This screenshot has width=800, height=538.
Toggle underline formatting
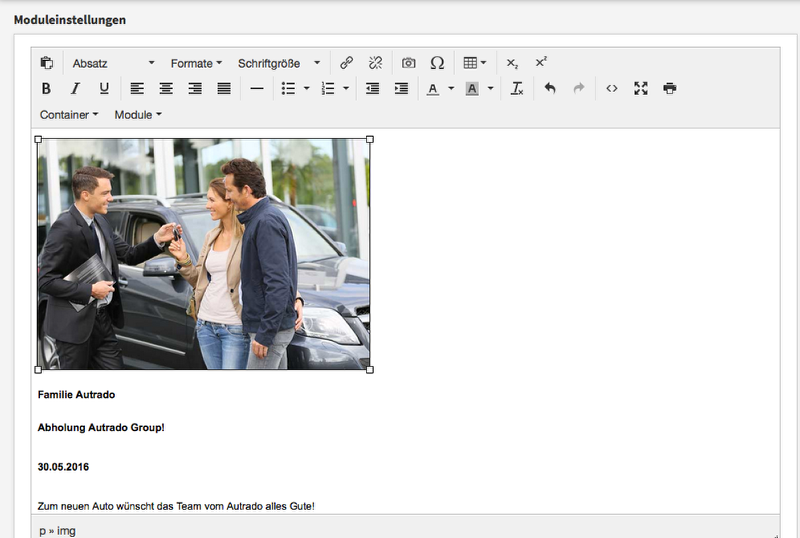(104, 89)
